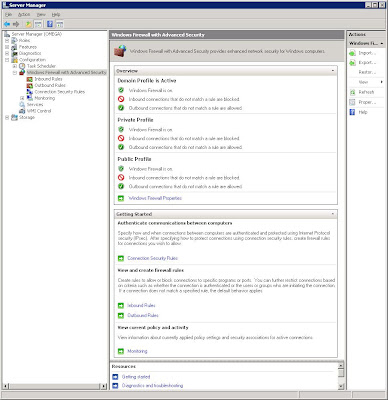
Task: Select the Task Scheduler clock icon
Action: click(x=22, y=66)
